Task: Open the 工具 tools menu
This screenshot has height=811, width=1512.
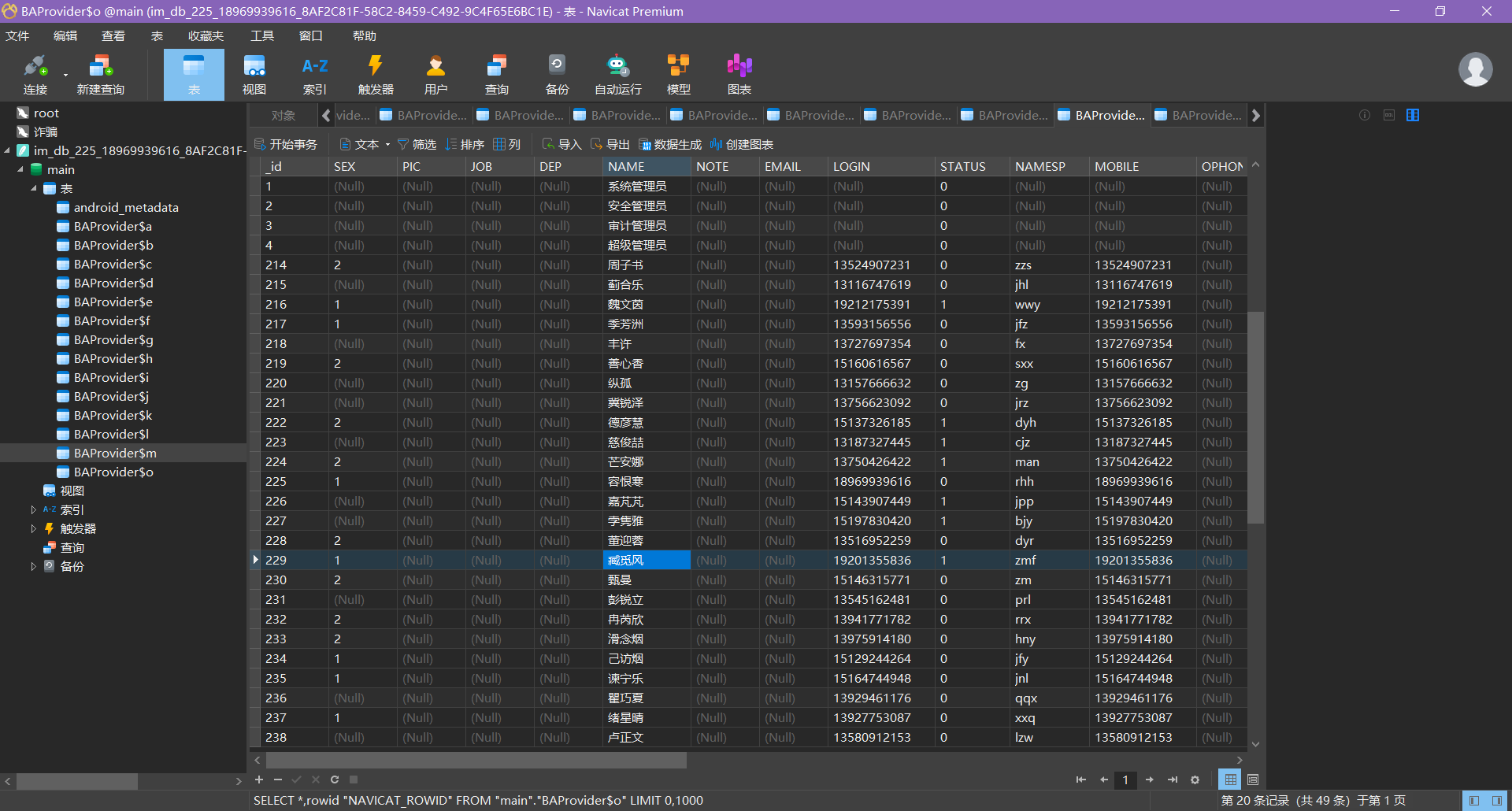Action: tap(262, 36)
